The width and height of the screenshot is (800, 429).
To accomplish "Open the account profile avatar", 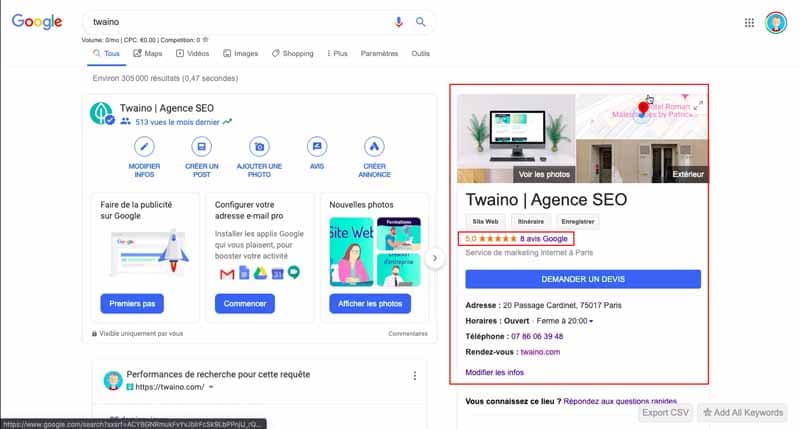I will 776,23.
